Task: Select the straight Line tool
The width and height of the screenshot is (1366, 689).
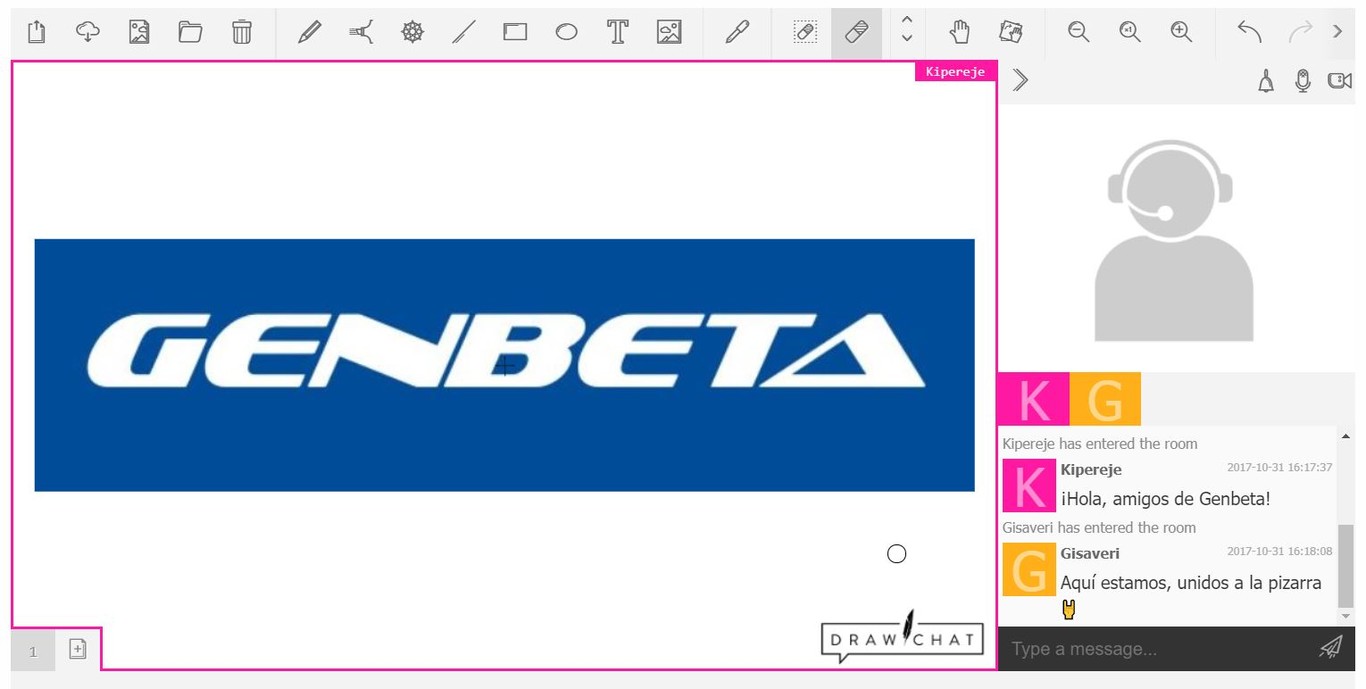Action: point(463,32)
